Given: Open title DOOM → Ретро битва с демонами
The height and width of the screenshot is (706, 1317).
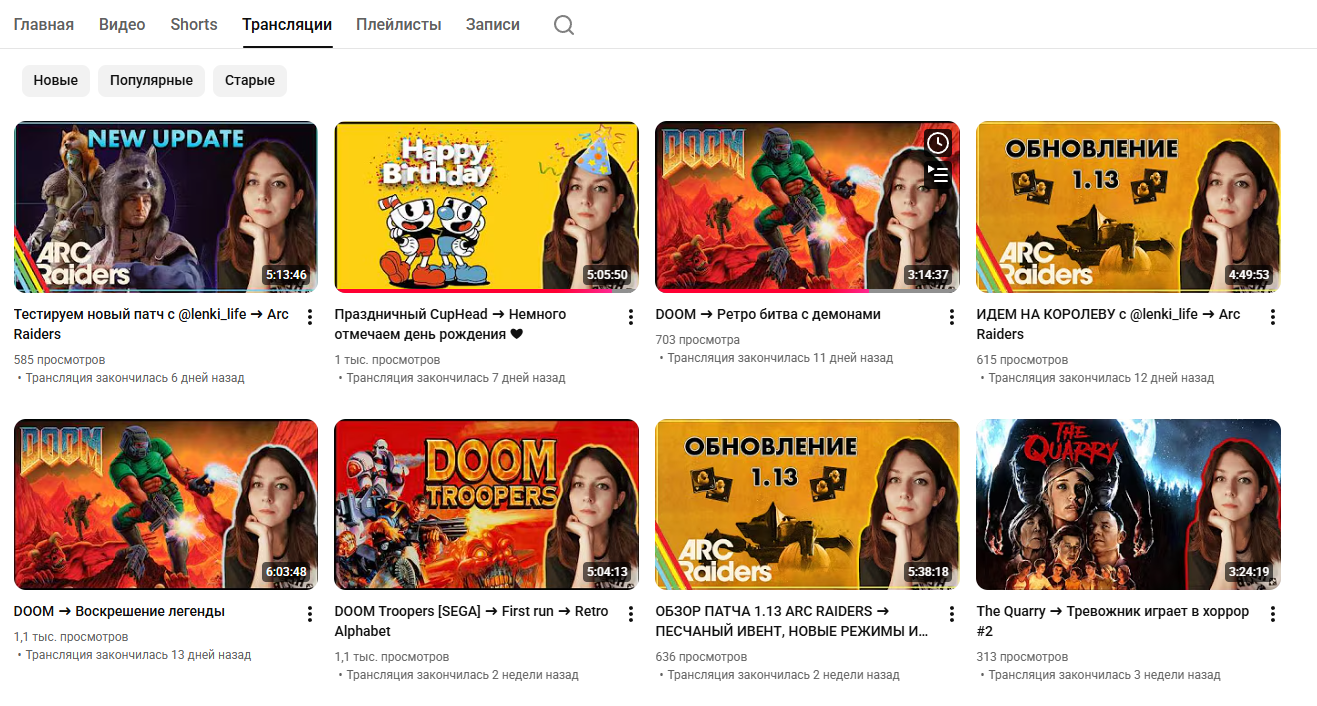Looking at the screenshot, I should click(x=768, y=314).
